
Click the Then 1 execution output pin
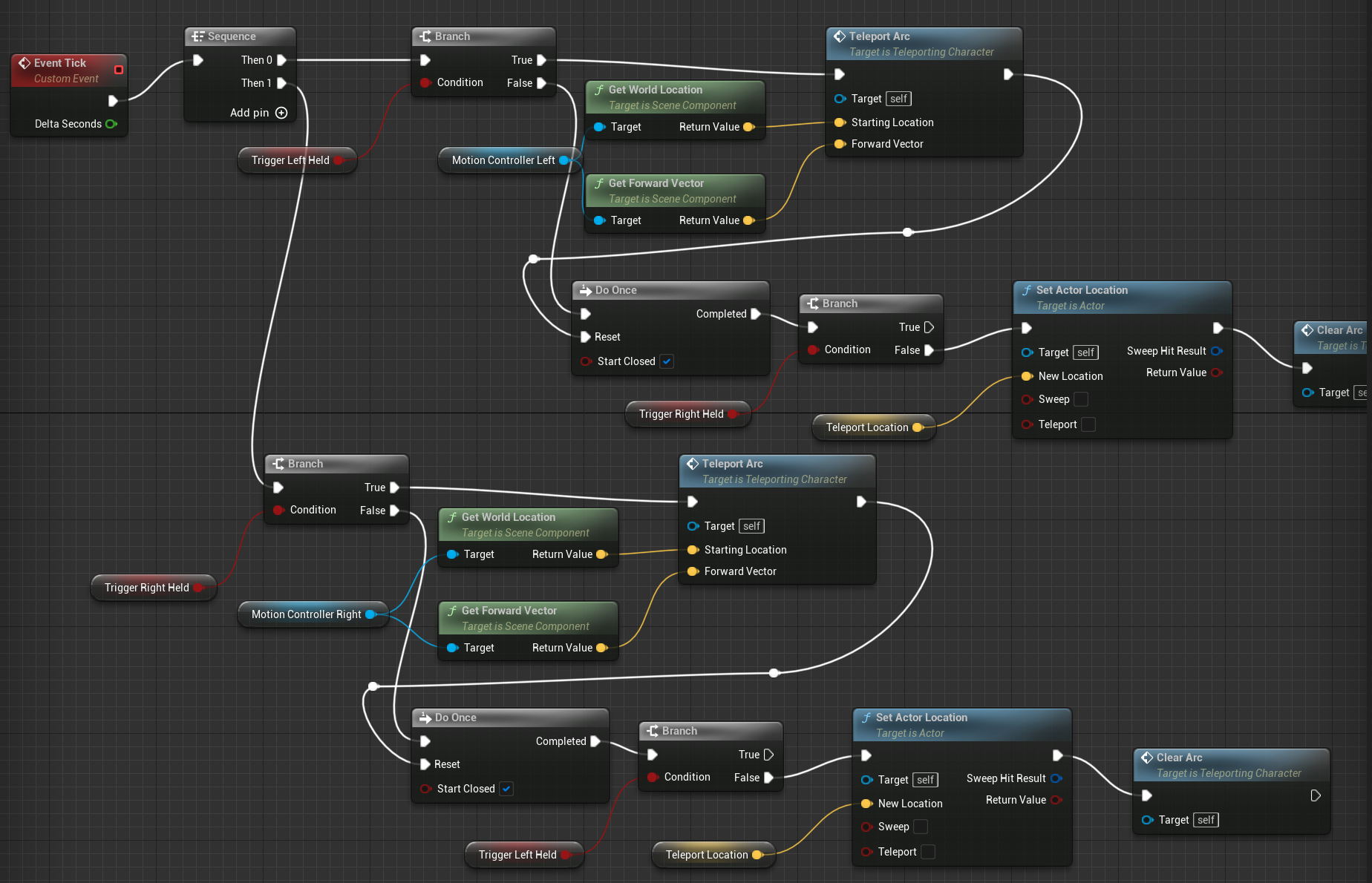[281, 83]
